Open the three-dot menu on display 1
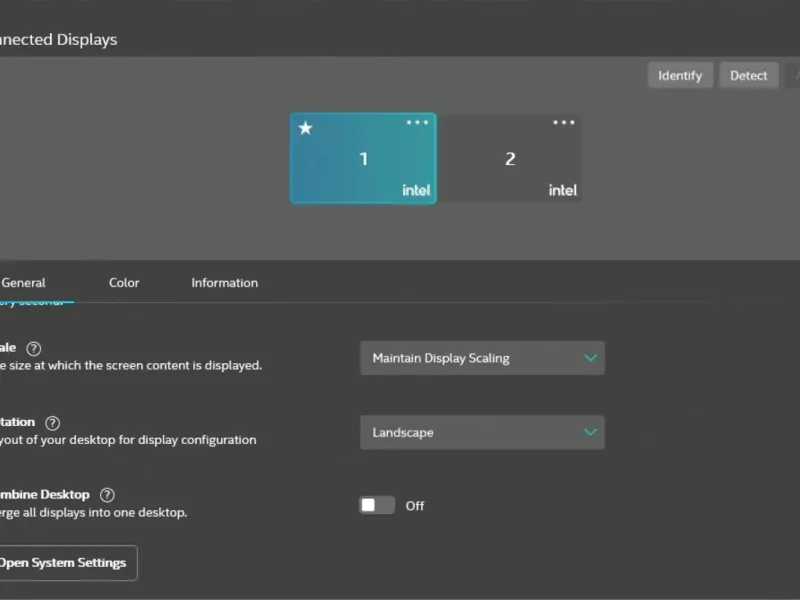800x600 pixels. pyautogui.click(x=417, y=122)
